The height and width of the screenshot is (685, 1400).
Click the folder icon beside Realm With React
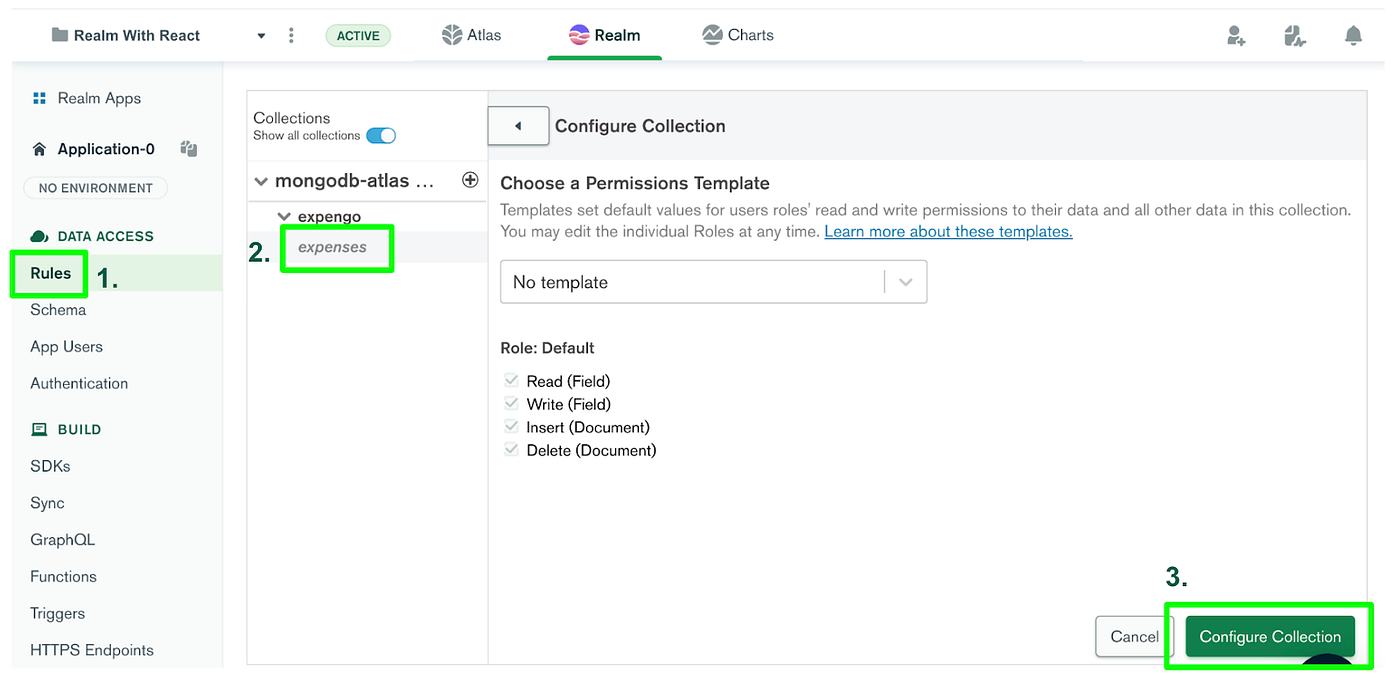56,34
